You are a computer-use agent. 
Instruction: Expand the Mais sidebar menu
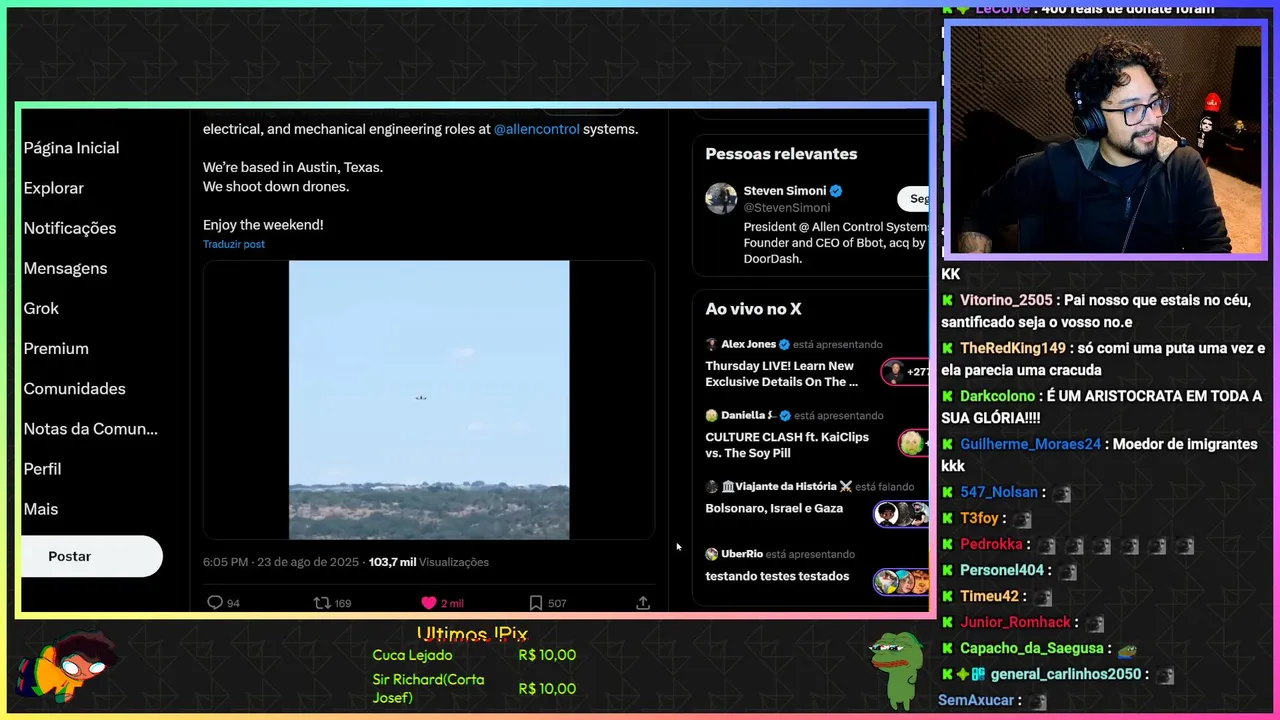click(40, 508)
